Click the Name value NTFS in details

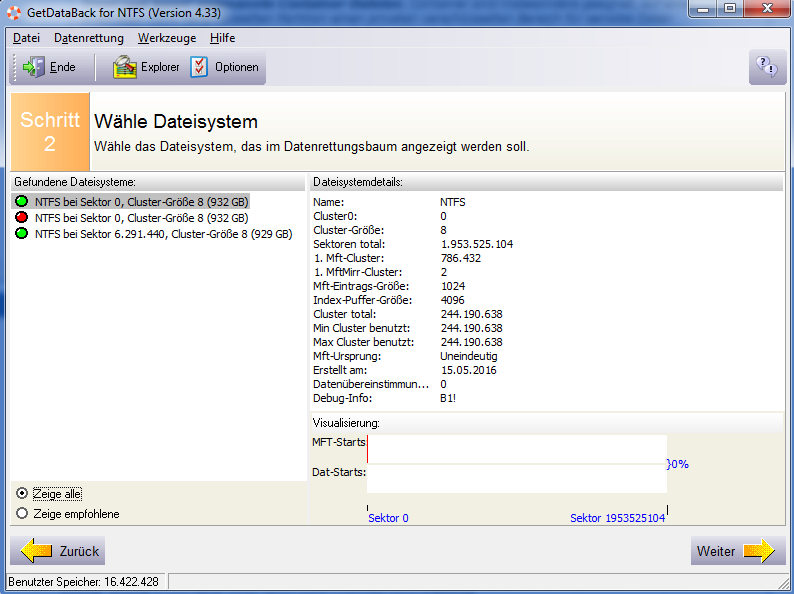pyautogui.click(x=453, y=202)
